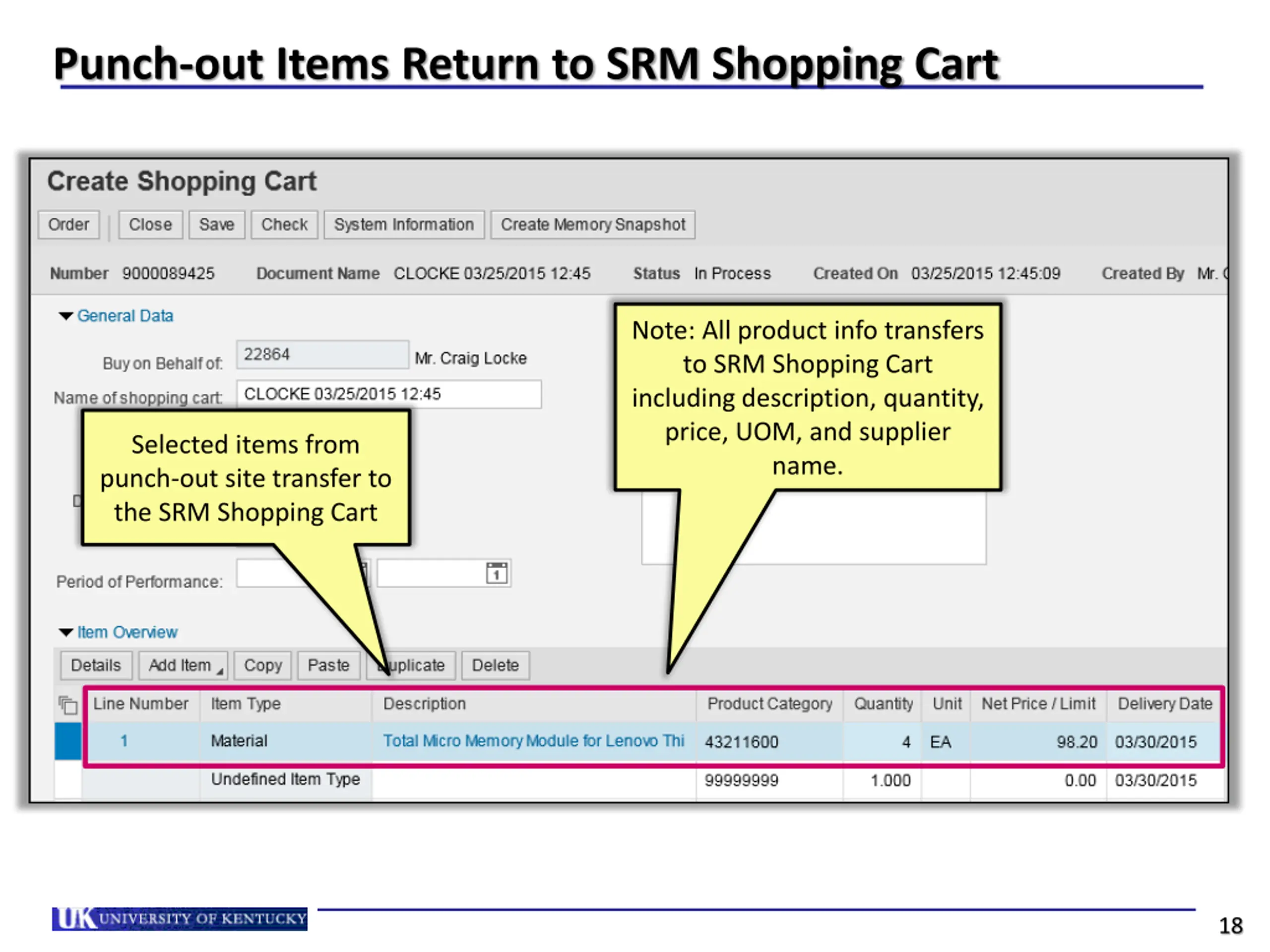
Task: Click cart number 9000089425
Action: click(168, 273)
